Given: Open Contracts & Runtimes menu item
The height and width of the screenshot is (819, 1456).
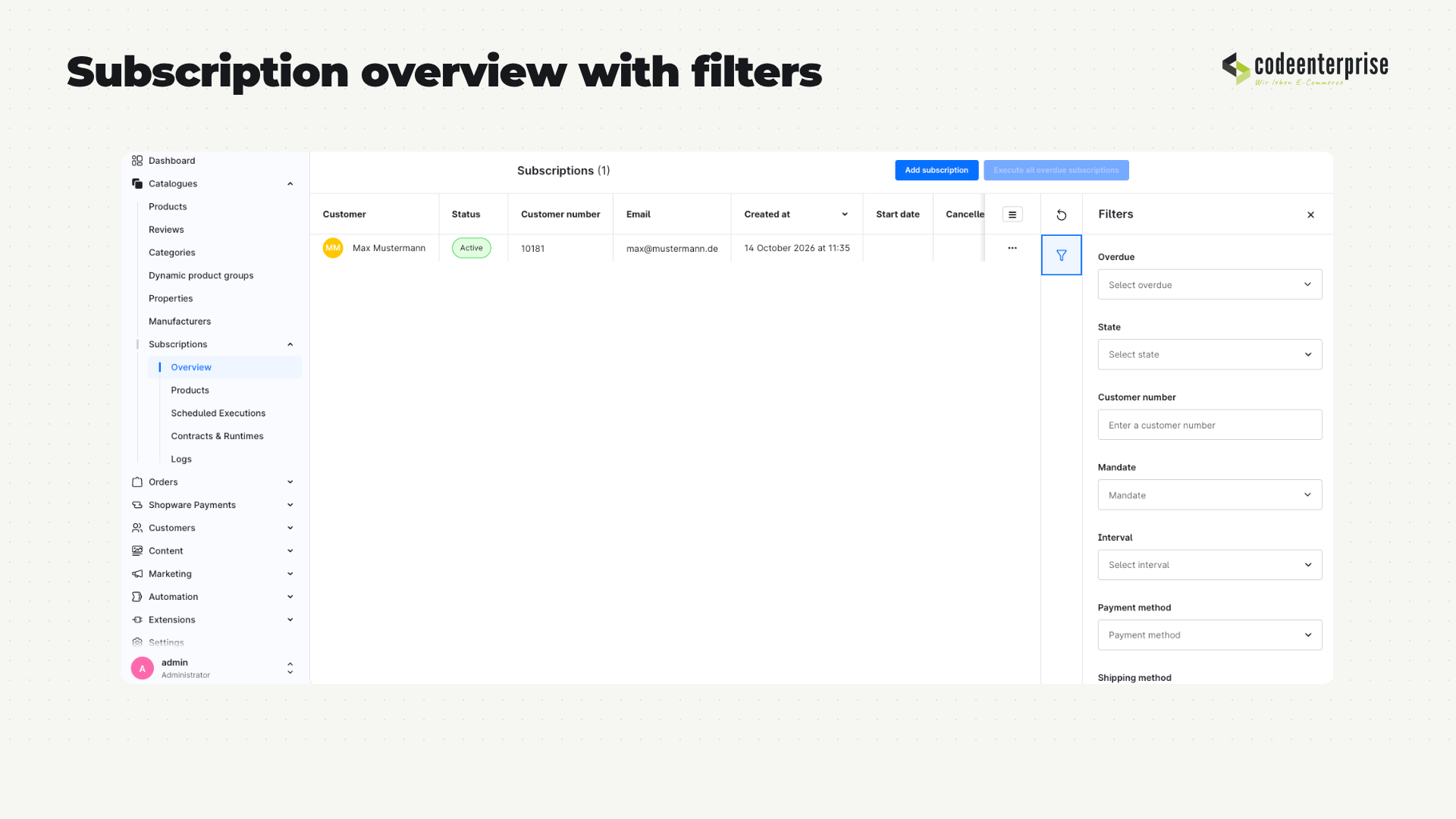Looking at the screenshot, I should click(x=217, y=436).
